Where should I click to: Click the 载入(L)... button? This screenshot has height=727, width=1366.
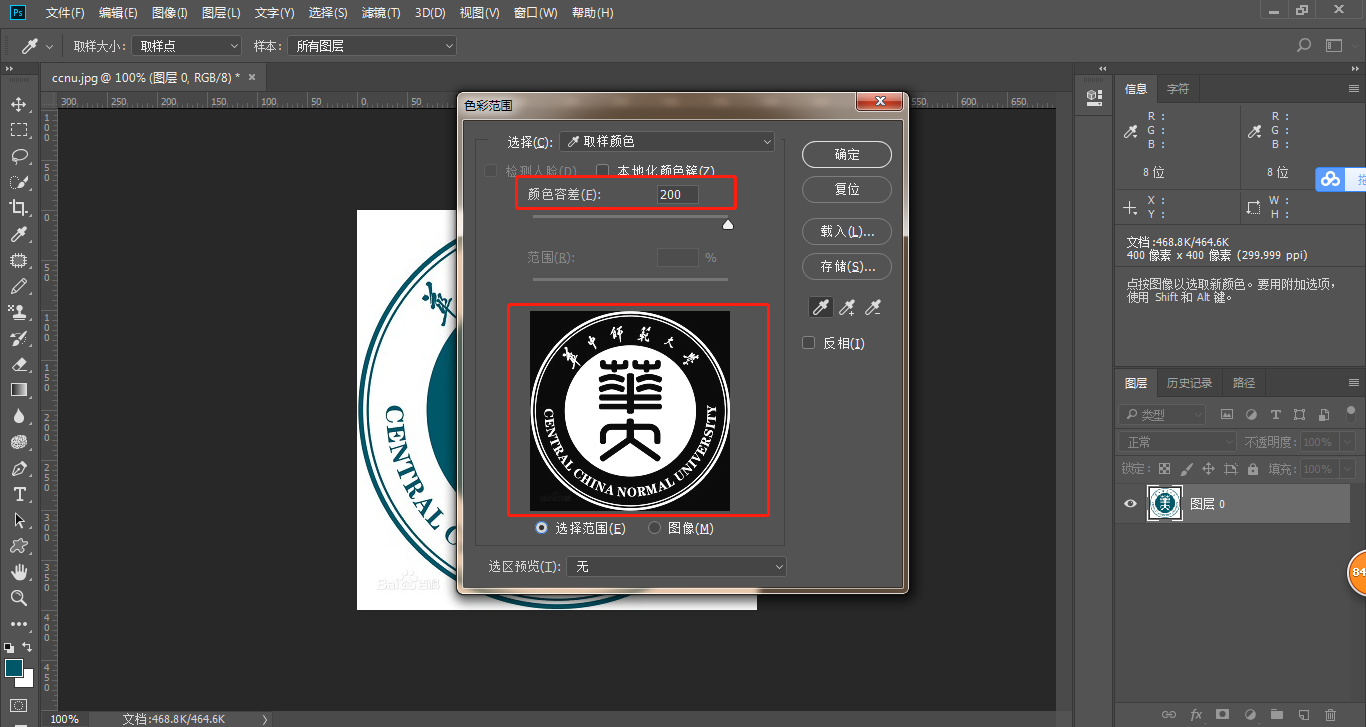tap(847, 232)
